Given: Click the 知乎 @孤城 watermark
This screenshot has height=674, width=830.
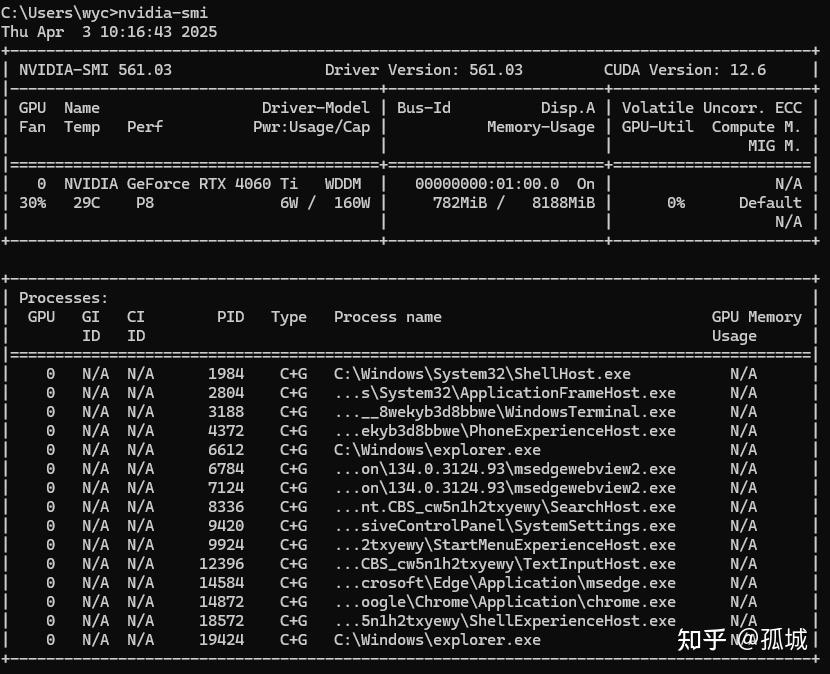Looking at the screenshot, I should 742,640.
